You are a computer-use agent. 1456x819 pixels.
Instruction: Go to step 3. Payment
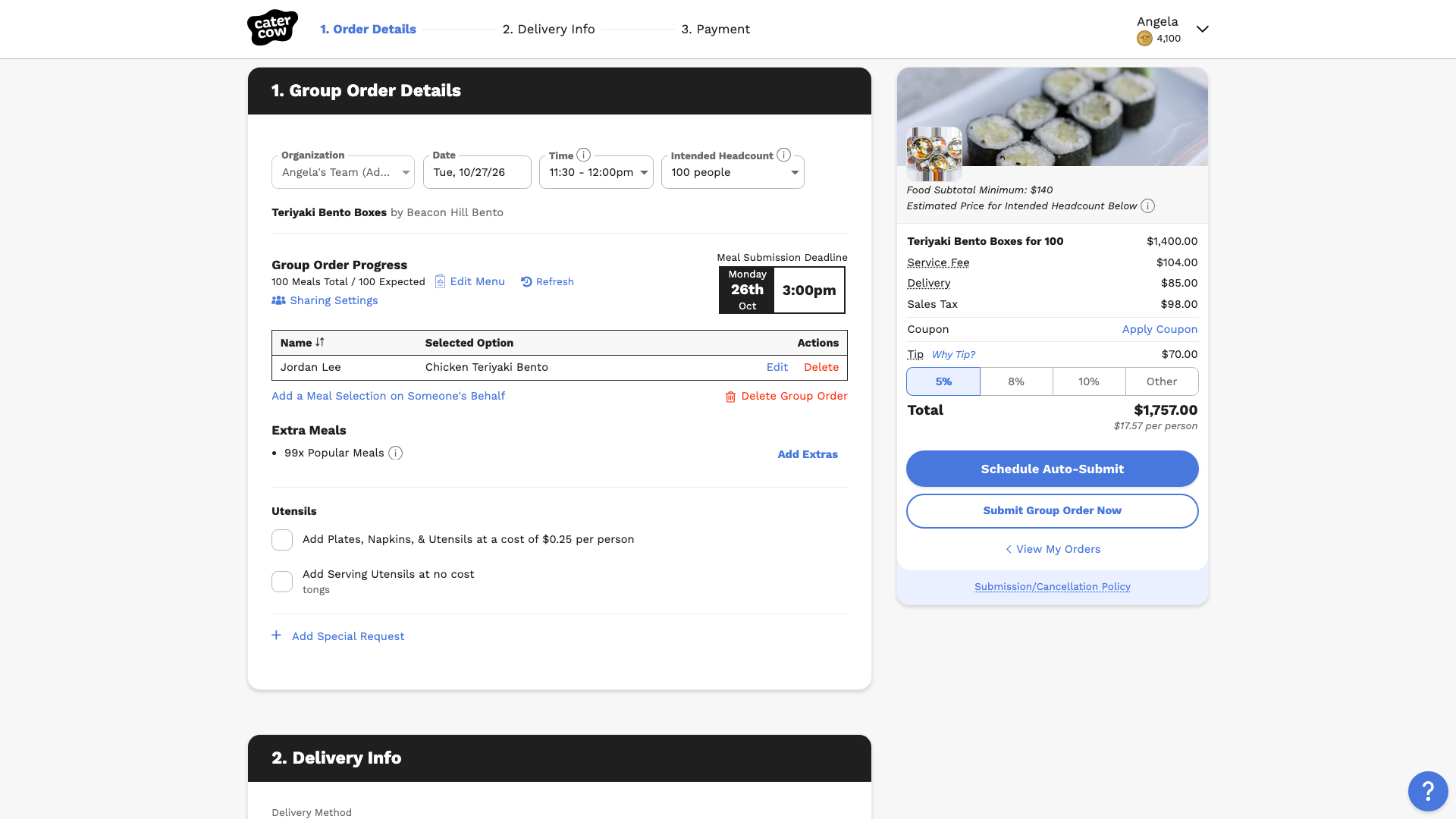tap(715, 29)
